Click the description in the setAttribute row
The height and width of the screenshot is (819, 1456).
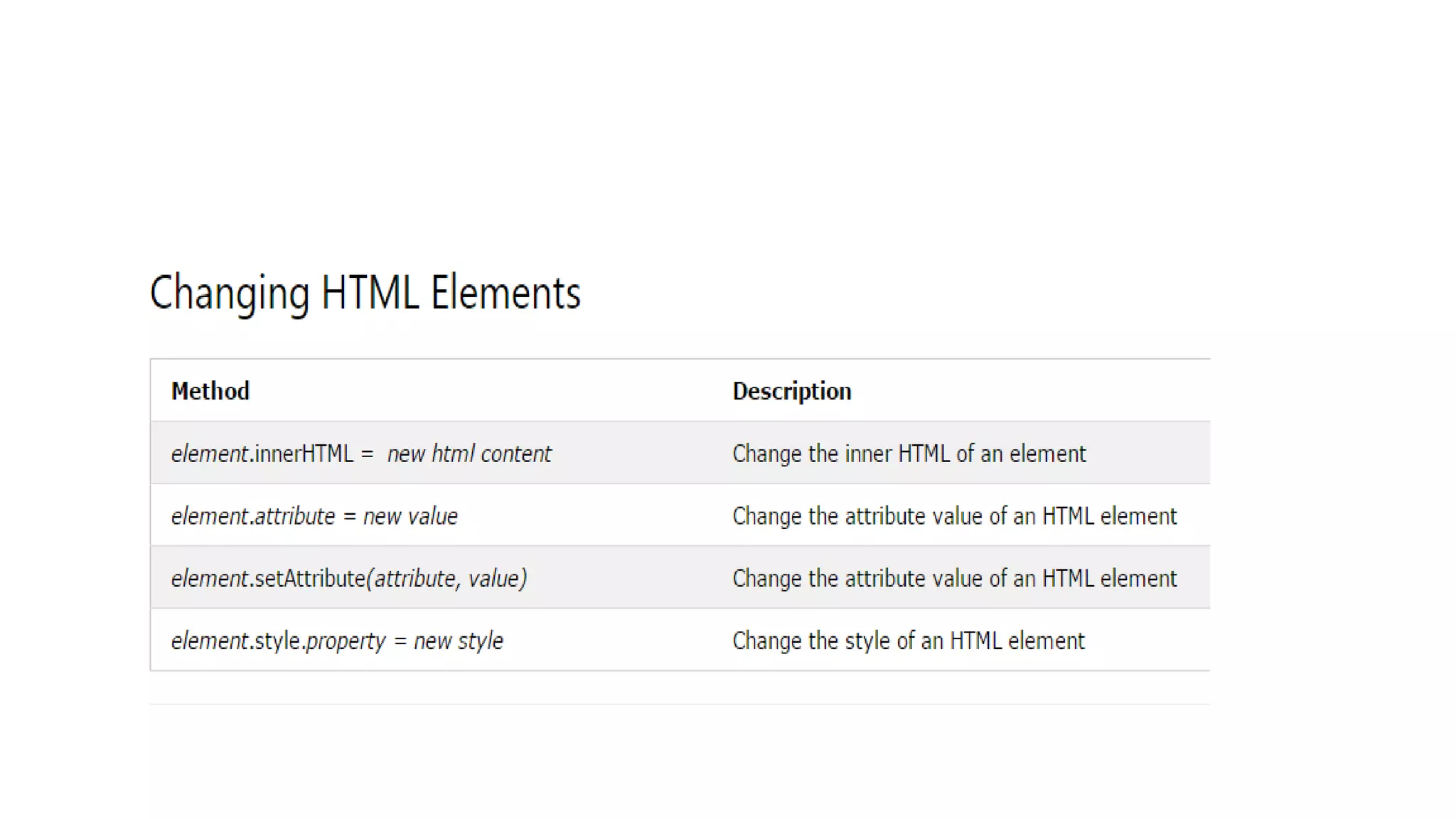(x=954, y=579)
